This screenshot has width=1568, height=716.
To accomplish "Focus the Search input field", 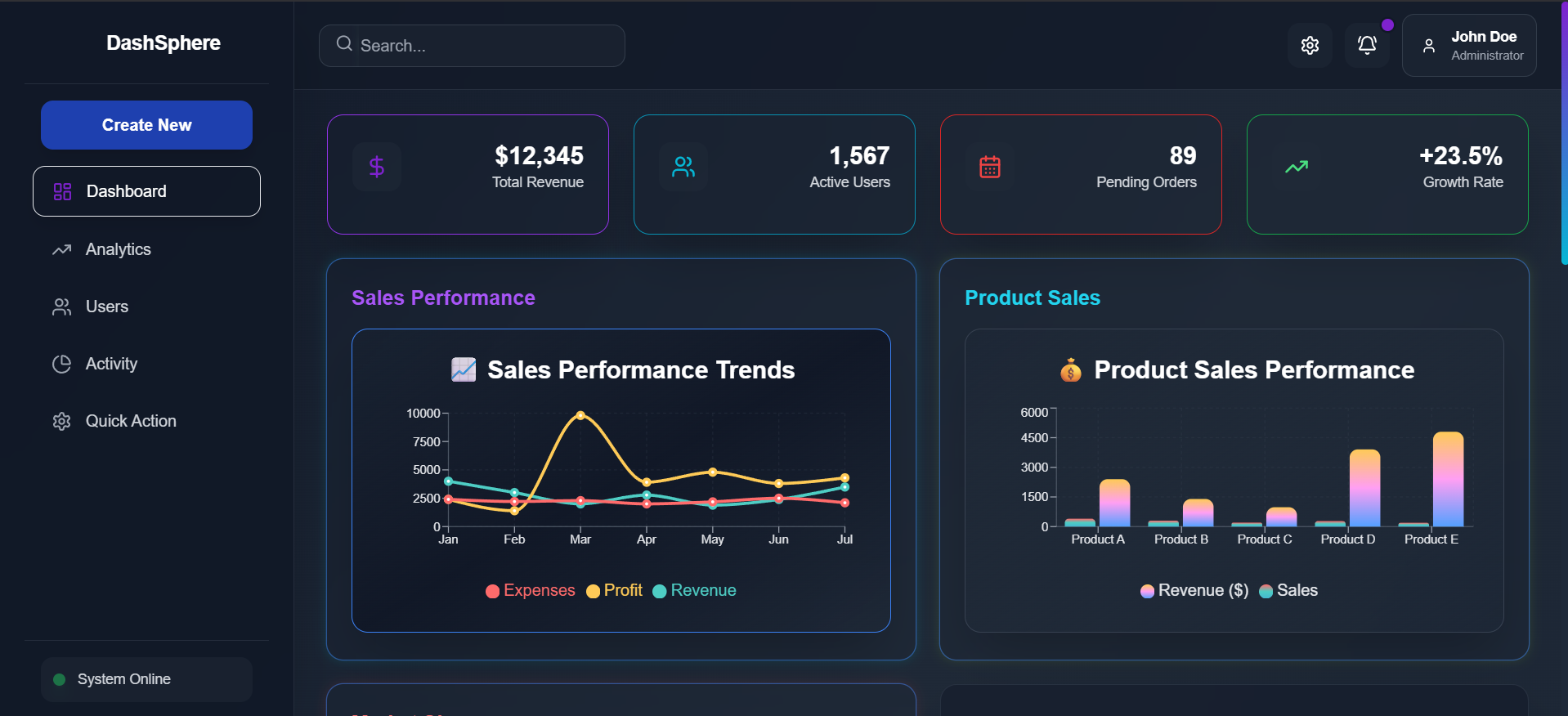I will tap(472, 46).
